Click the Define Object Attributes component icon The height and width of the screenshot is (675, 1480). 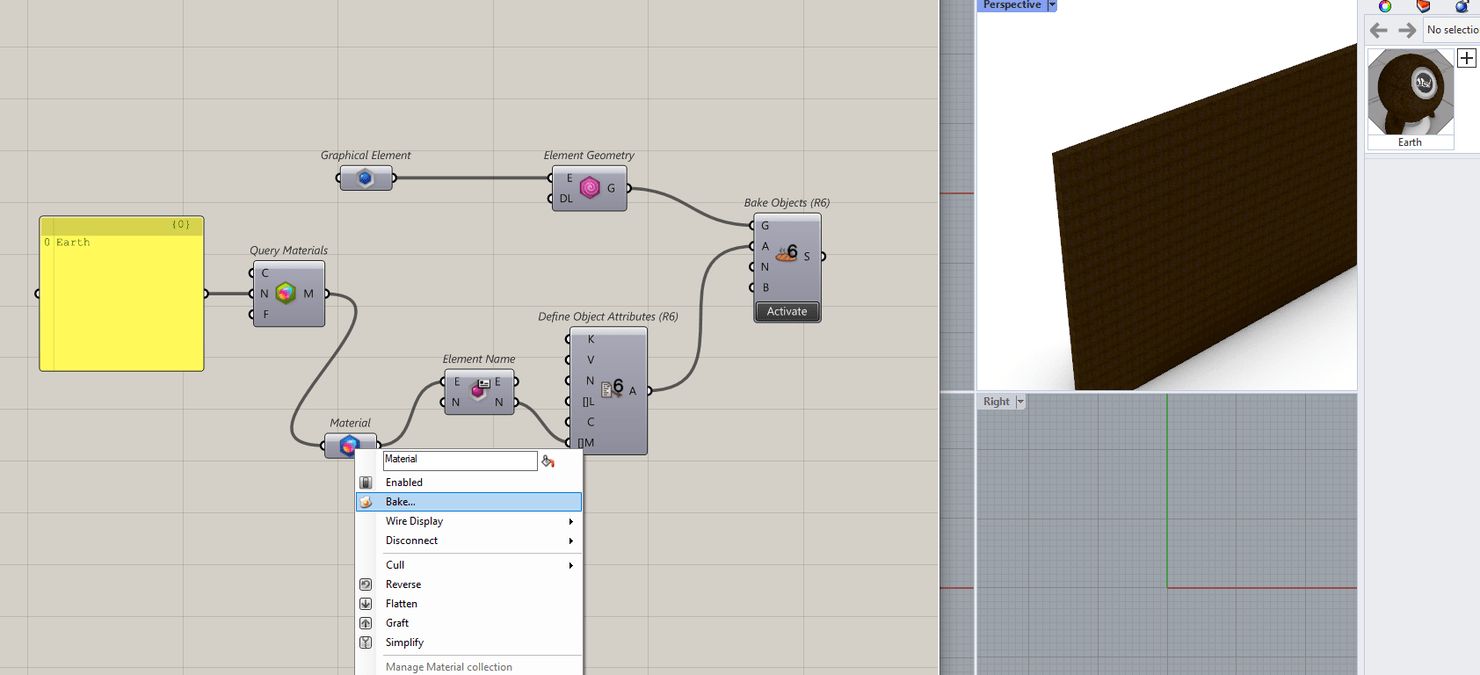click(x=610, y=391)
